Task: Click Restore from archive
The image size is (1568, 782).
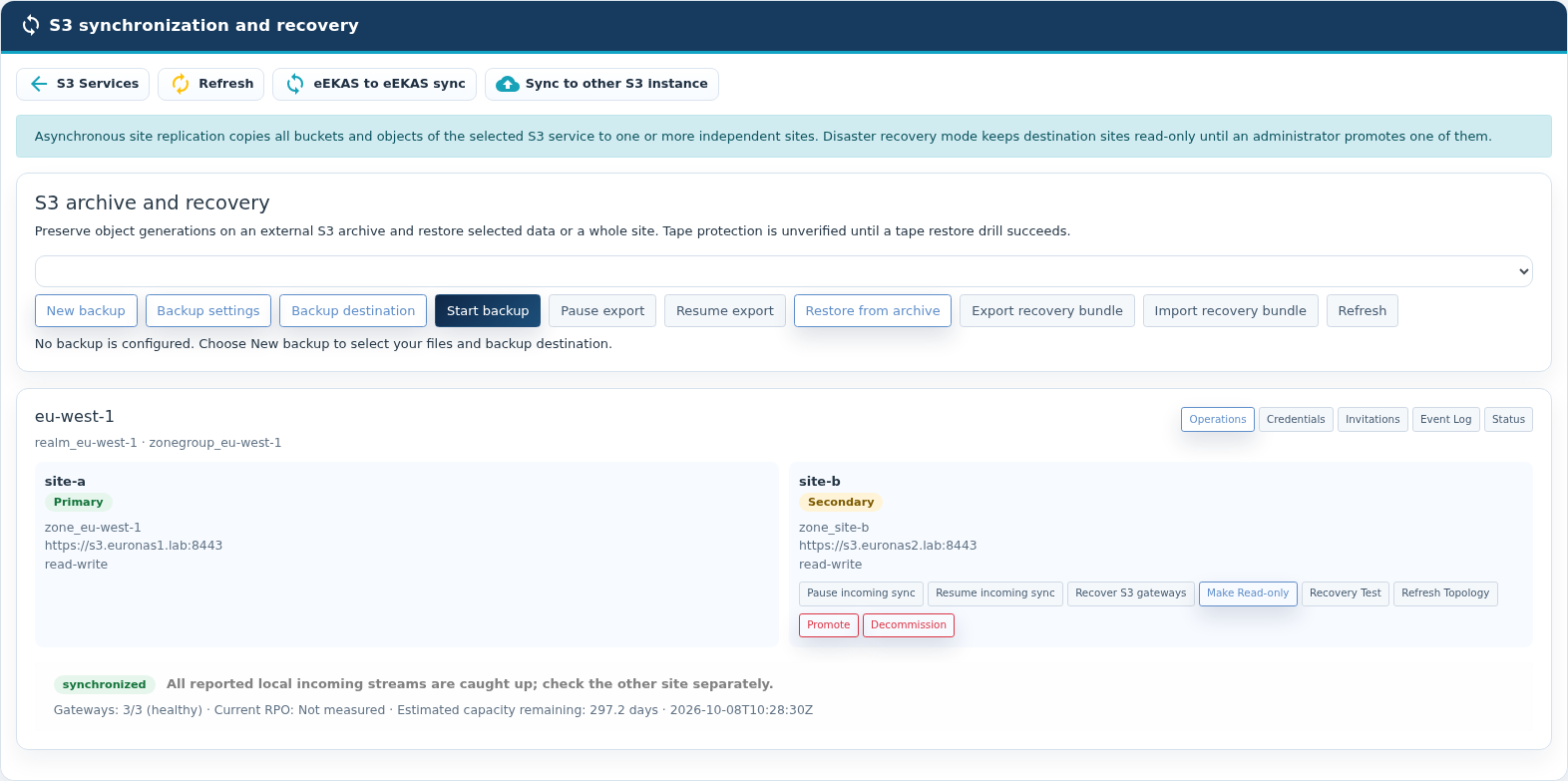Action: coord(873,311)
